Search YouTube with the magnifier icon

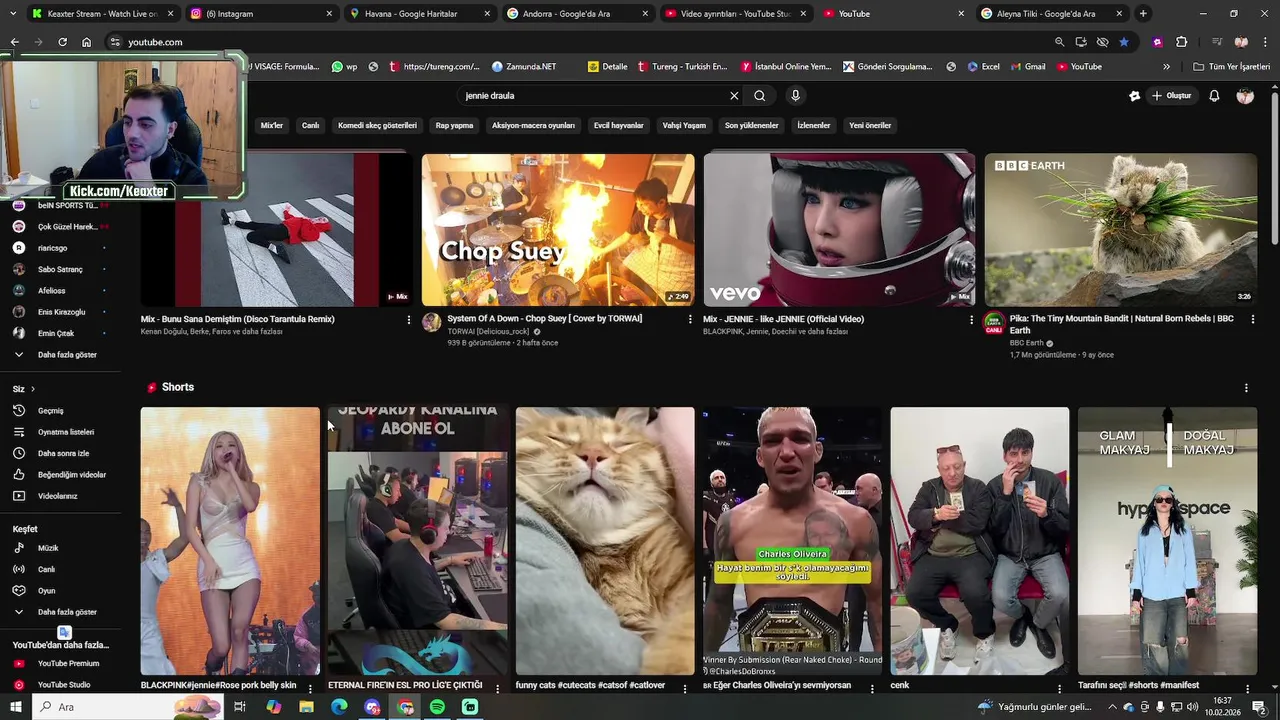(x=760, y=96)
